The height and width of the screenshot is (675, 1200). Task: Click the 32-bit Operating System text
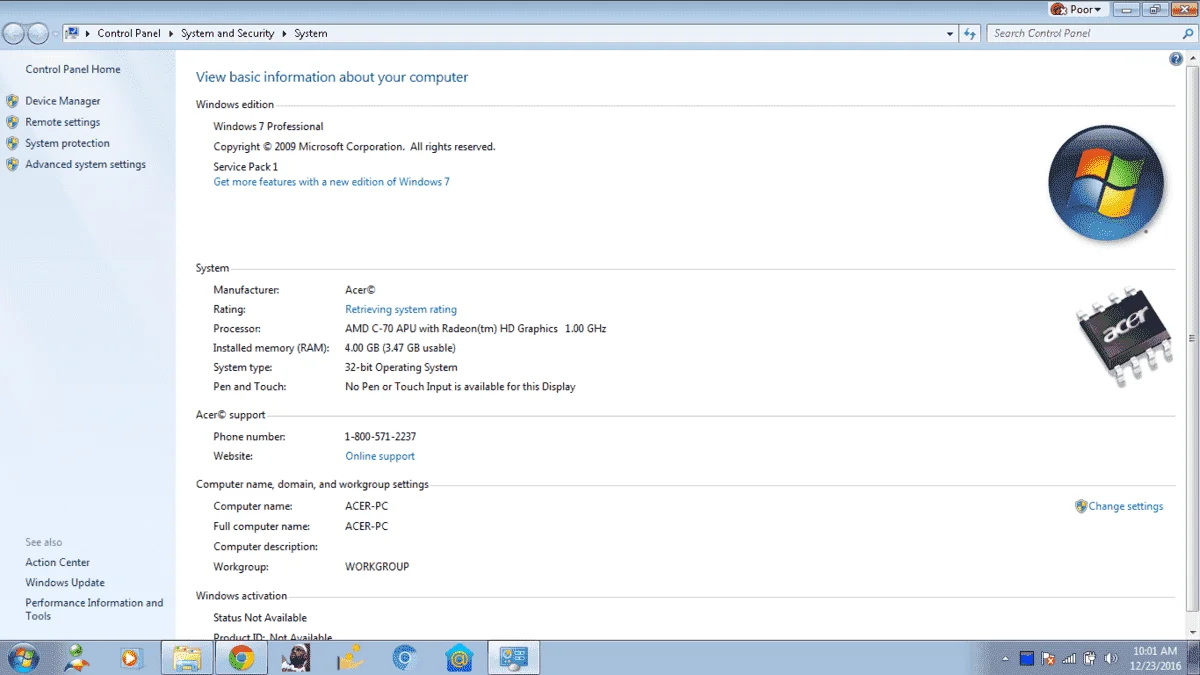click(401, 368)
